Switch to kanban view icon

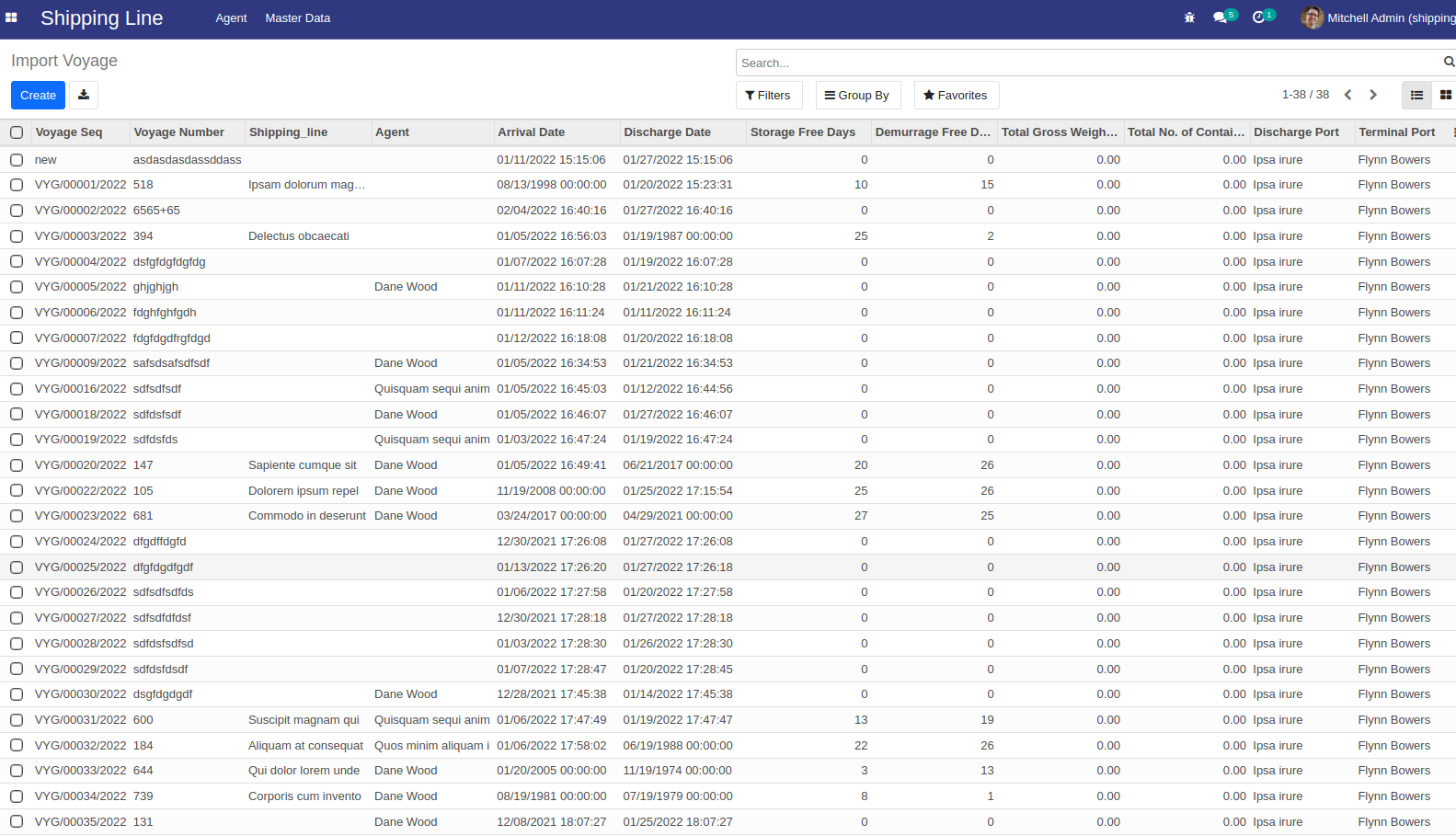coord(1445,95)
